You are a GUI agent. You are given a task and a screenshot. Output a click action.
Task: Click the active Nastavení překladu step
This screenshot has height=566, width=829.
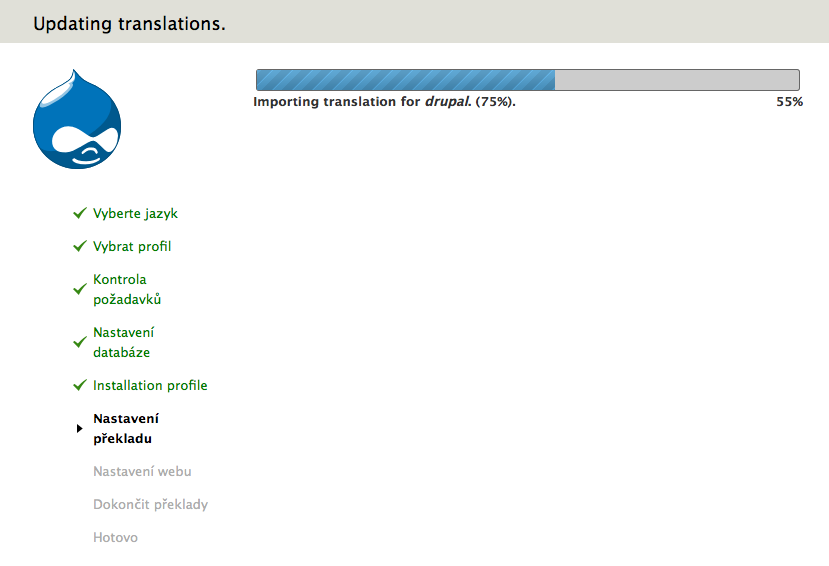(x=126, y=429)
